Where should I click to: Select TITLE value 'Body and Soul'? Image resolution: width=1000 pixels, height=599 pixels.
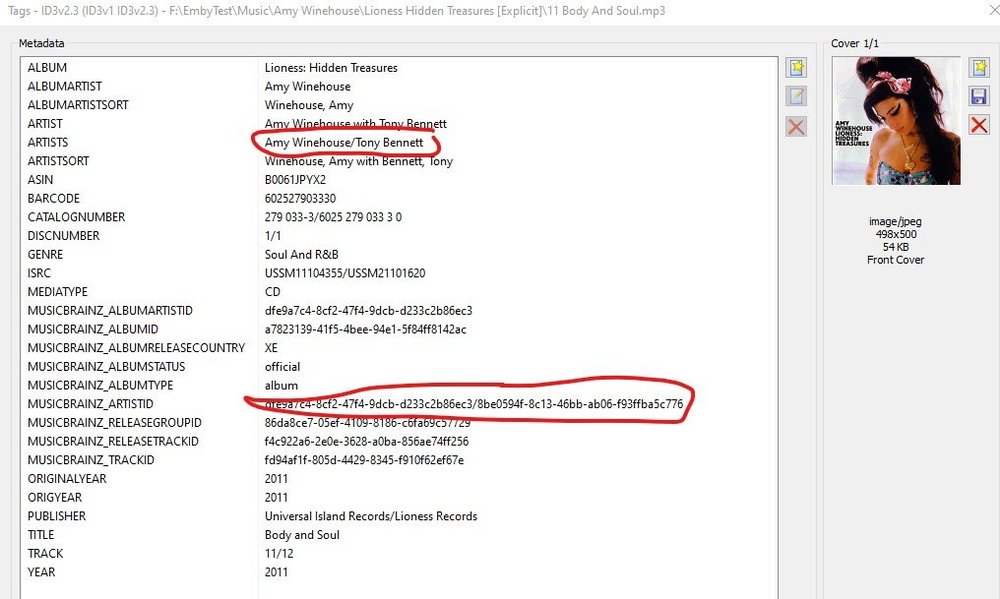(302, 535)
